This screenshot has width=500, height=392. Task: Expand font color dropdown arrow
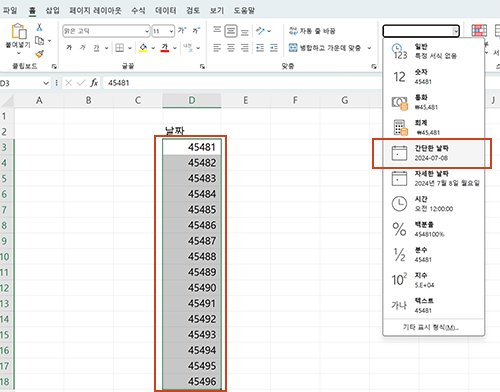[175, 48]
